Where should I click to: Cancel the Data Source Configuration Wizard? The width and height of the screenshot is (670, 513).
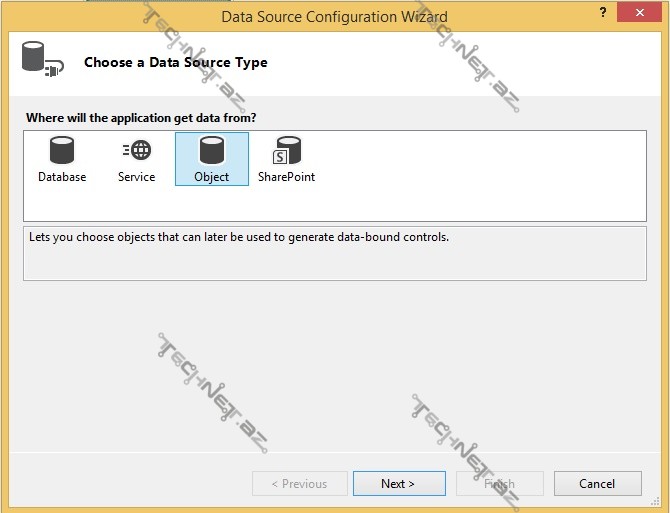tap(597, 484)
